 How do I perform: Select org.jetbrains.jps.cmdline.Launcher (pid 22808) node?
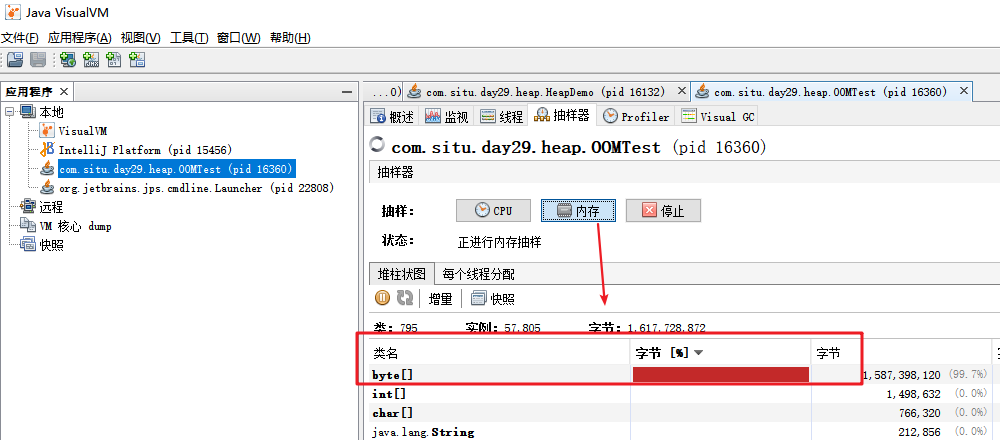[196, 188]
